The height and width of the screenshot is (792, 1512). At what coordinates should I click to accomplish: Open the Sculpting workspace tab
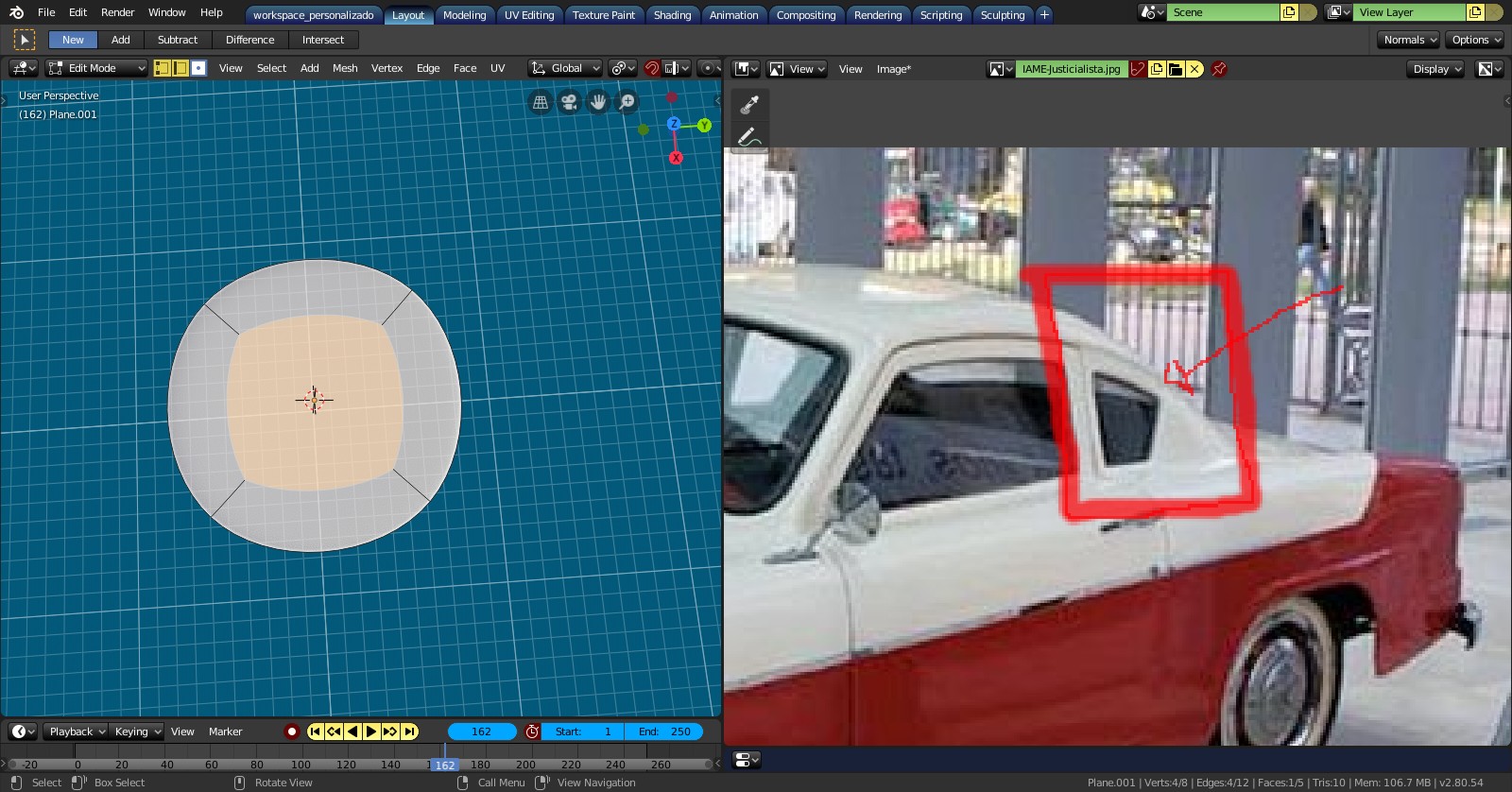tap(1003, 15)
